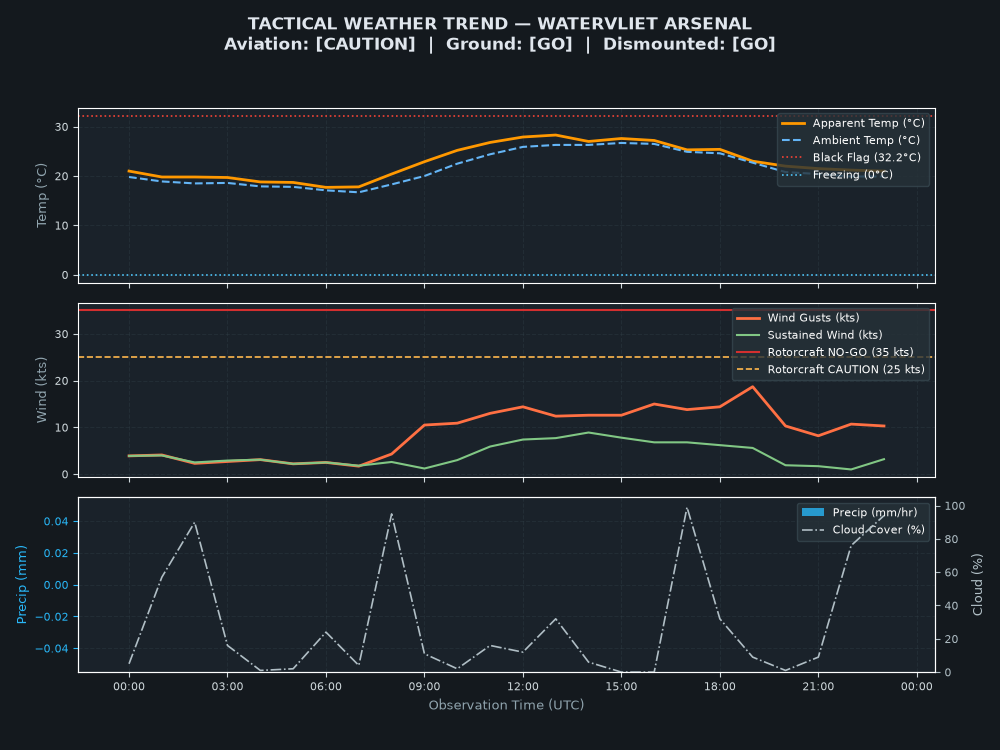Viewport: 1000px width, 750px height.
Task: Click the '03:00' time tick label
Action: tap(228, 686)
